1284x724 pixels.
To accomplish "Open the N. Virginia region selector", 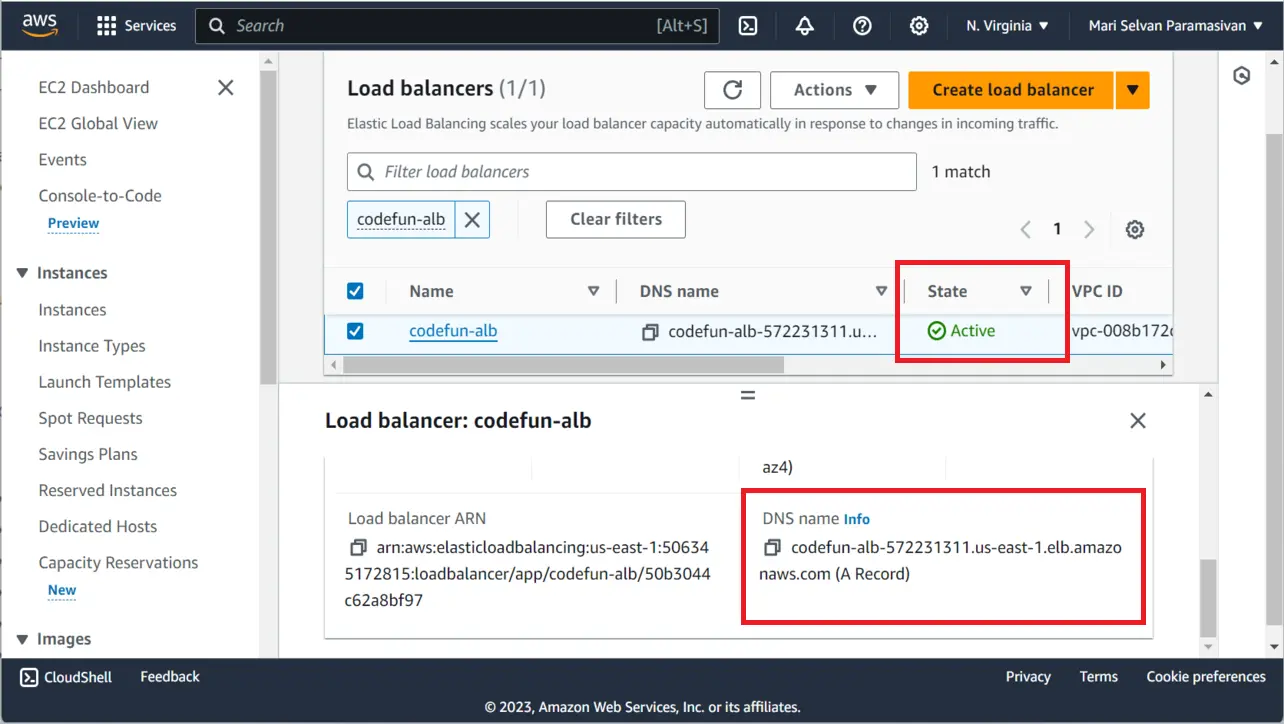I will pos(1007,26).
